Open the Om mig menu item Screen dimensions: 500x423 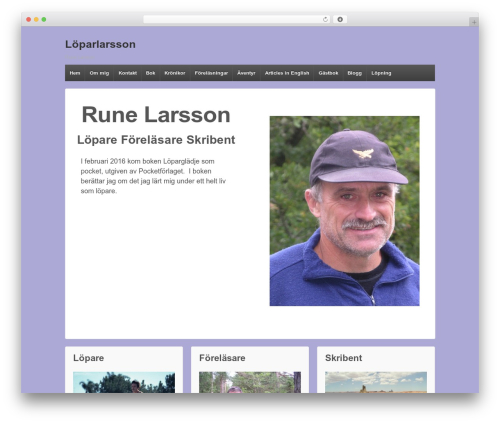99,73
